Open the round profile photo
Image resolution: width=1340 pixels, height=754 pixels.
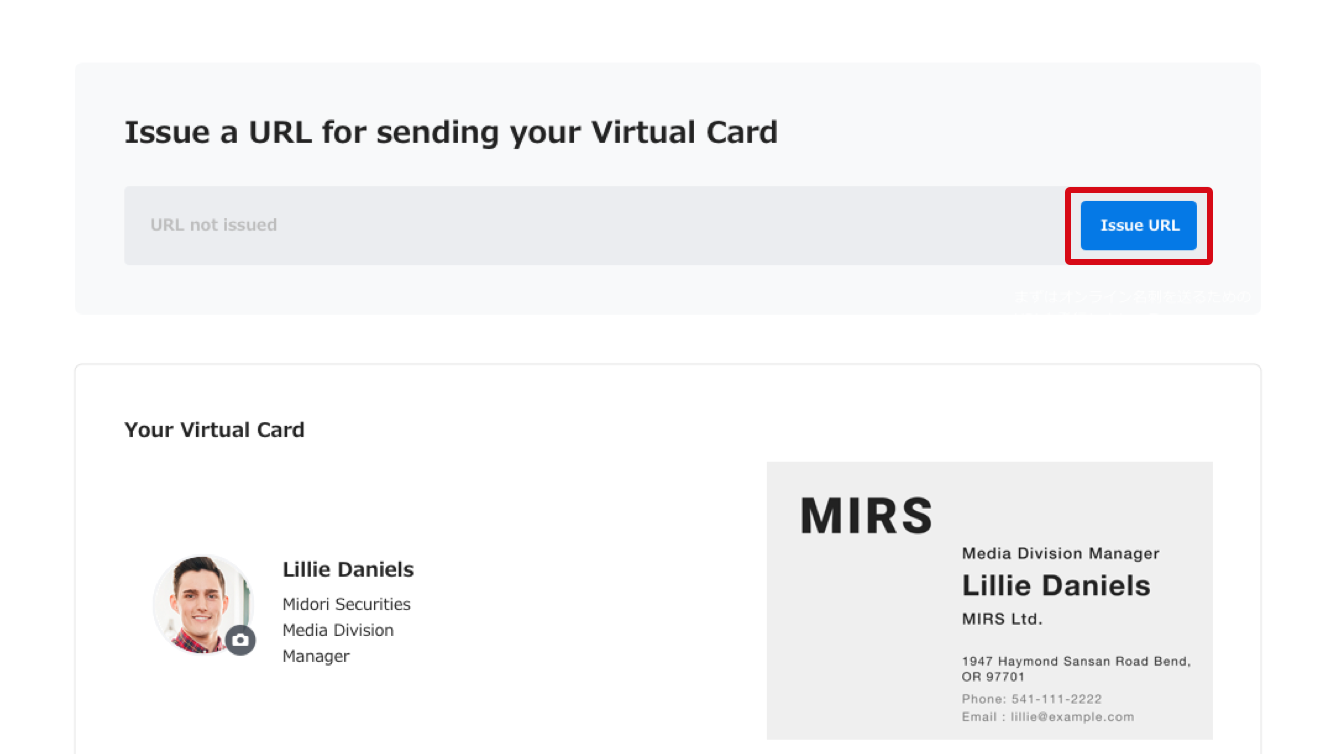pos(203,604)
